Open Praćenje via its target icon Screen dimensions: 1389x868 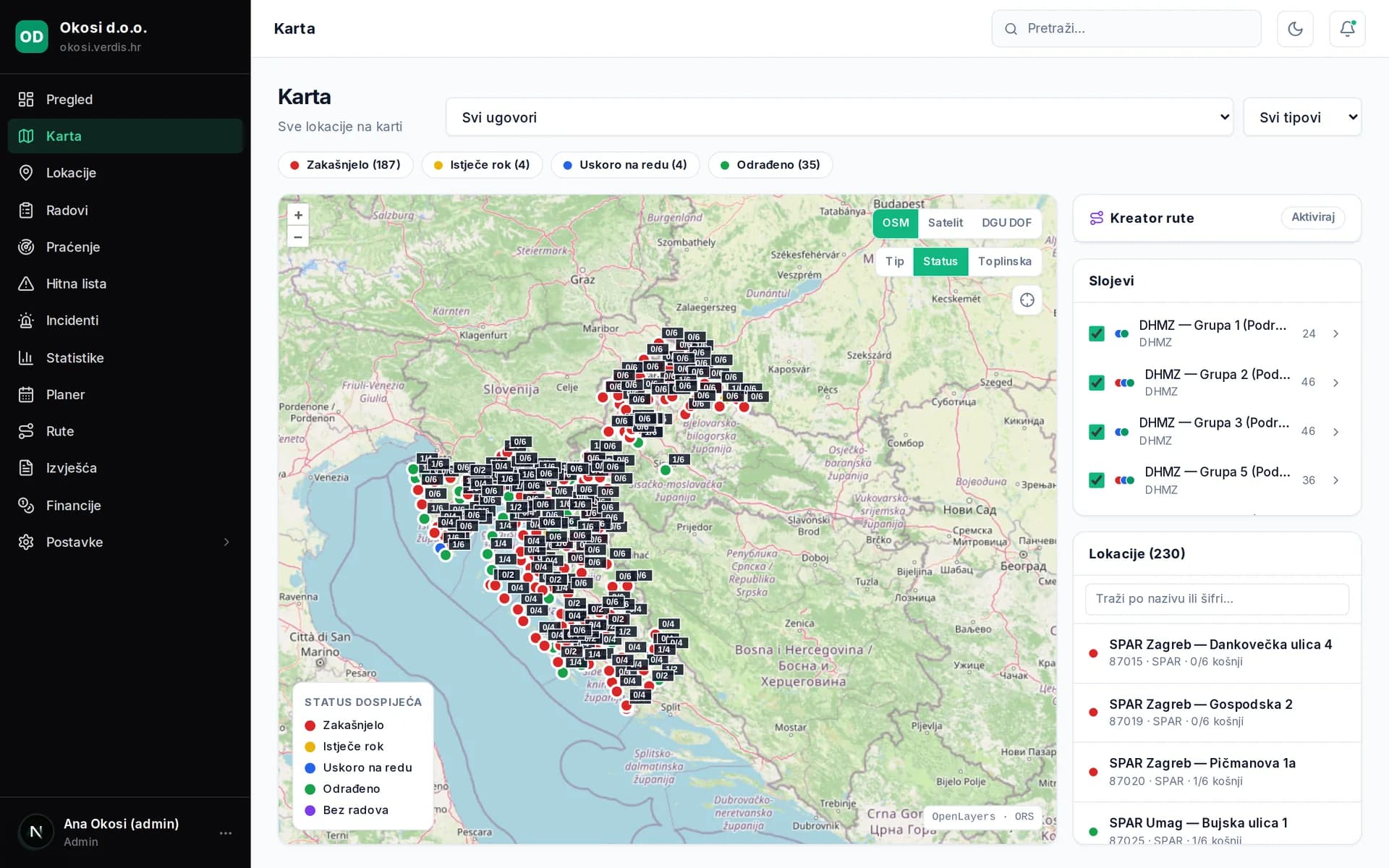[x=26, y=247]
